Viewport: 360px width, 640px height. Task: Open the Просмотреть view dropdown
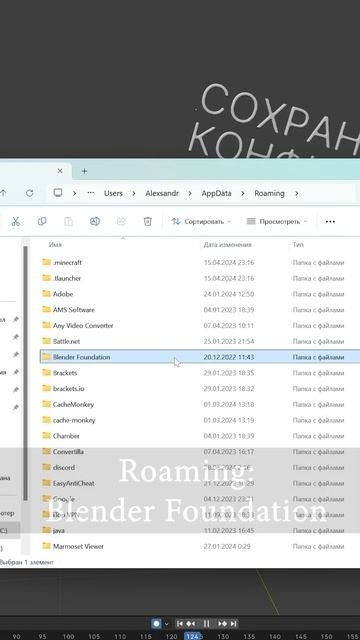tap(277, 221)
